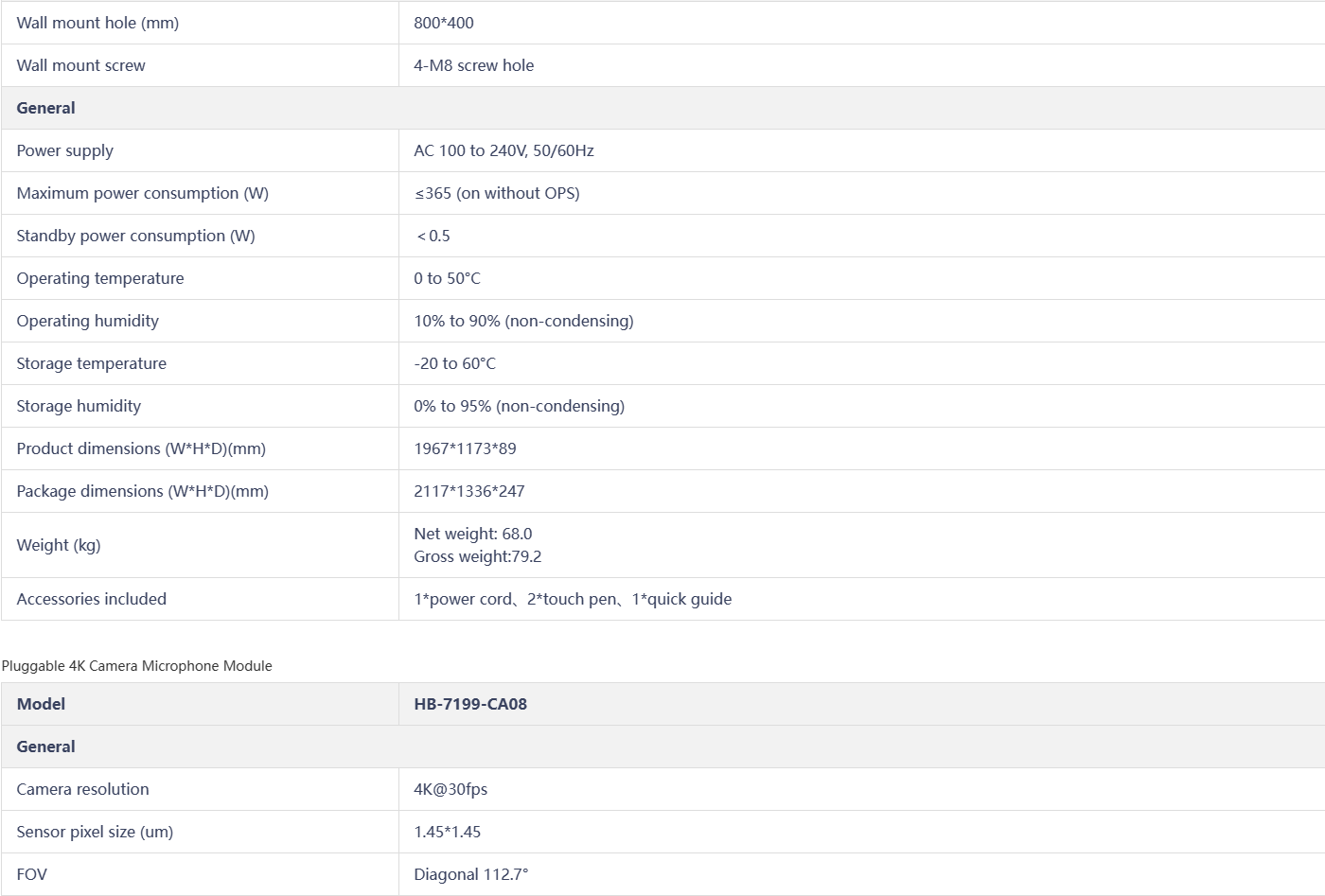Click the '≤365 (on without OPS)' value
The height and width of the screenshot is (896, 1325).
tap(497, 193)
